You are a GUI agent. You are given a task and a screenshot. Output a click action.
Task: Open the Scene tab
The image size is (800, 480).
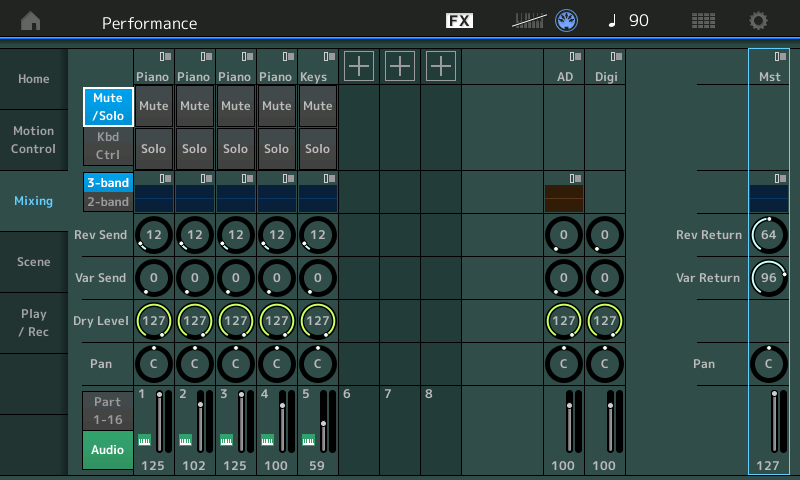pos(34,261)
